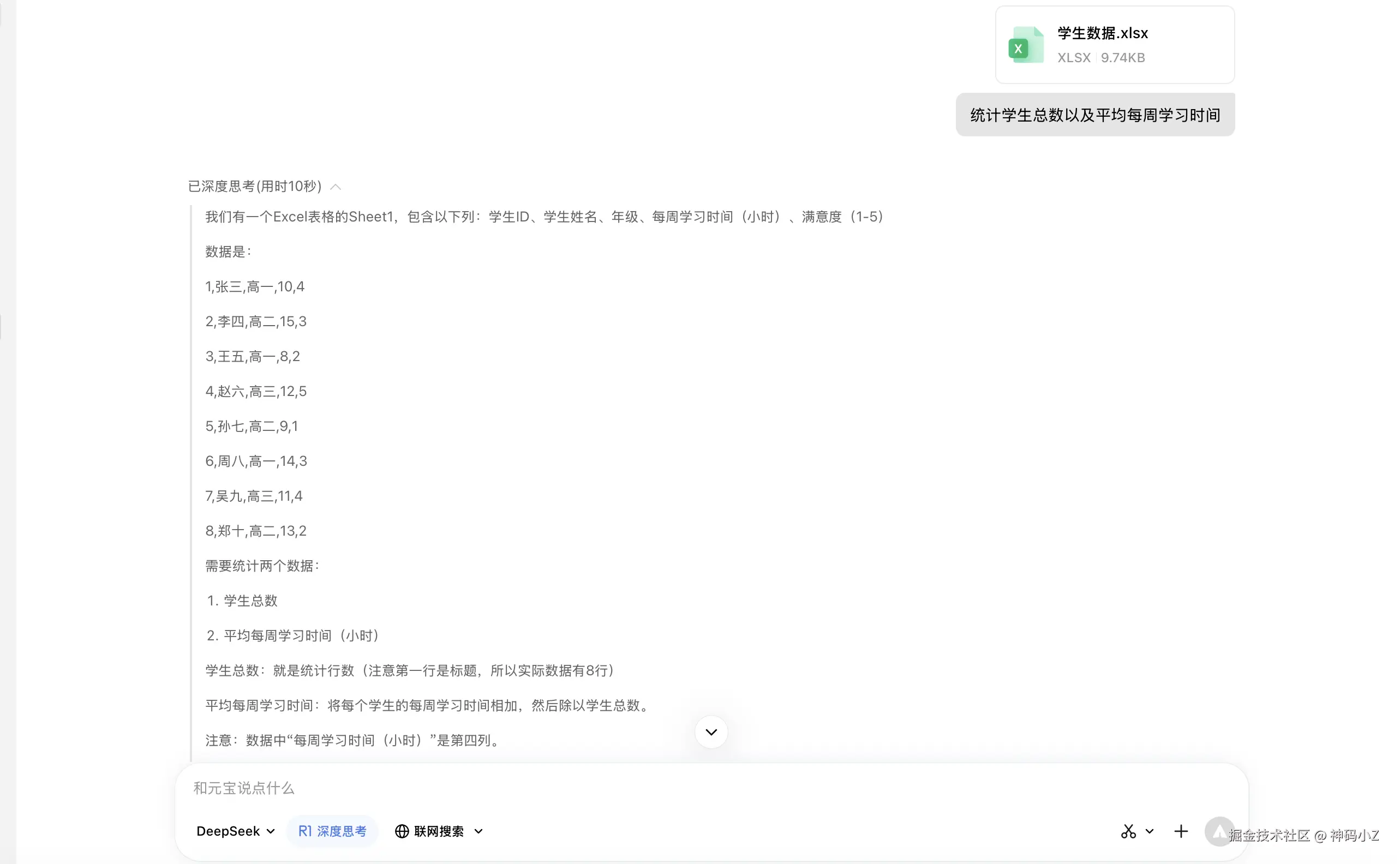Click the globe icon beside 联网搜索
The image size is (1400, 864).
402,831
